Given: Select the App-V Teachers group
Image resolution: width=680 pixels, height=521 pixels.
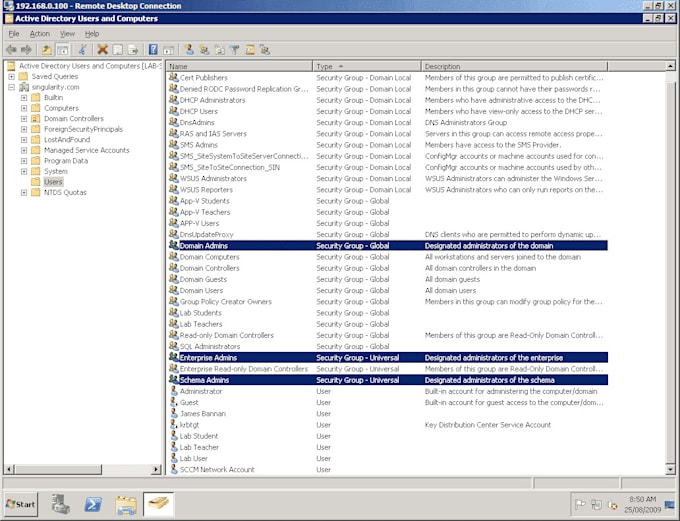Looking at the screenshot, I should click(205, 212).
